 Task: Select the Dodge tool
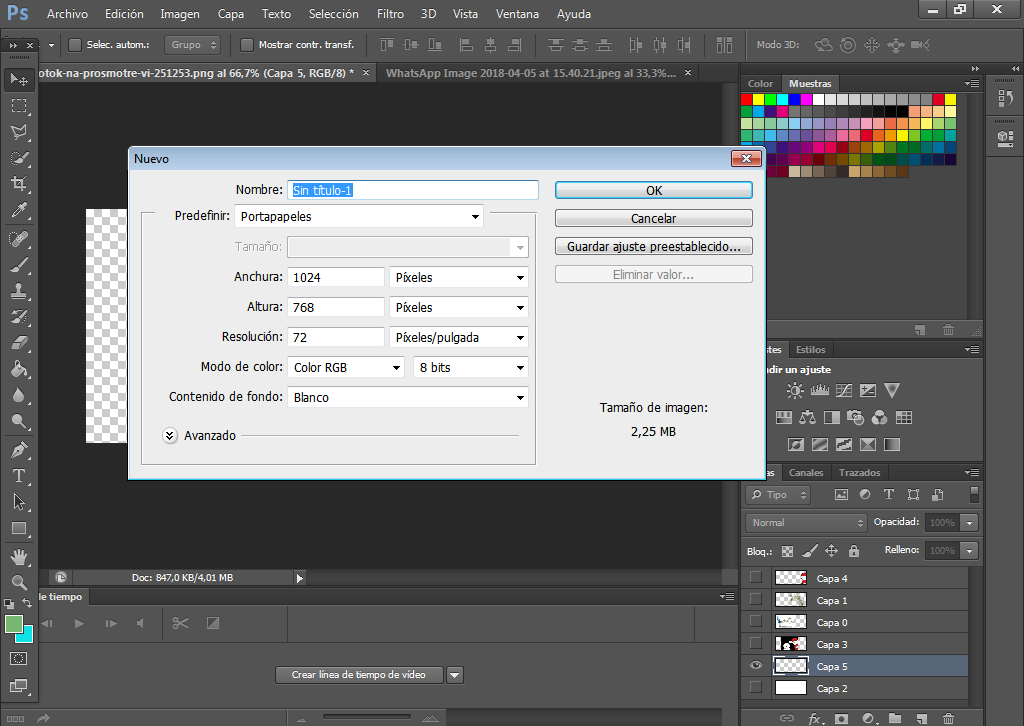(19, 422)
